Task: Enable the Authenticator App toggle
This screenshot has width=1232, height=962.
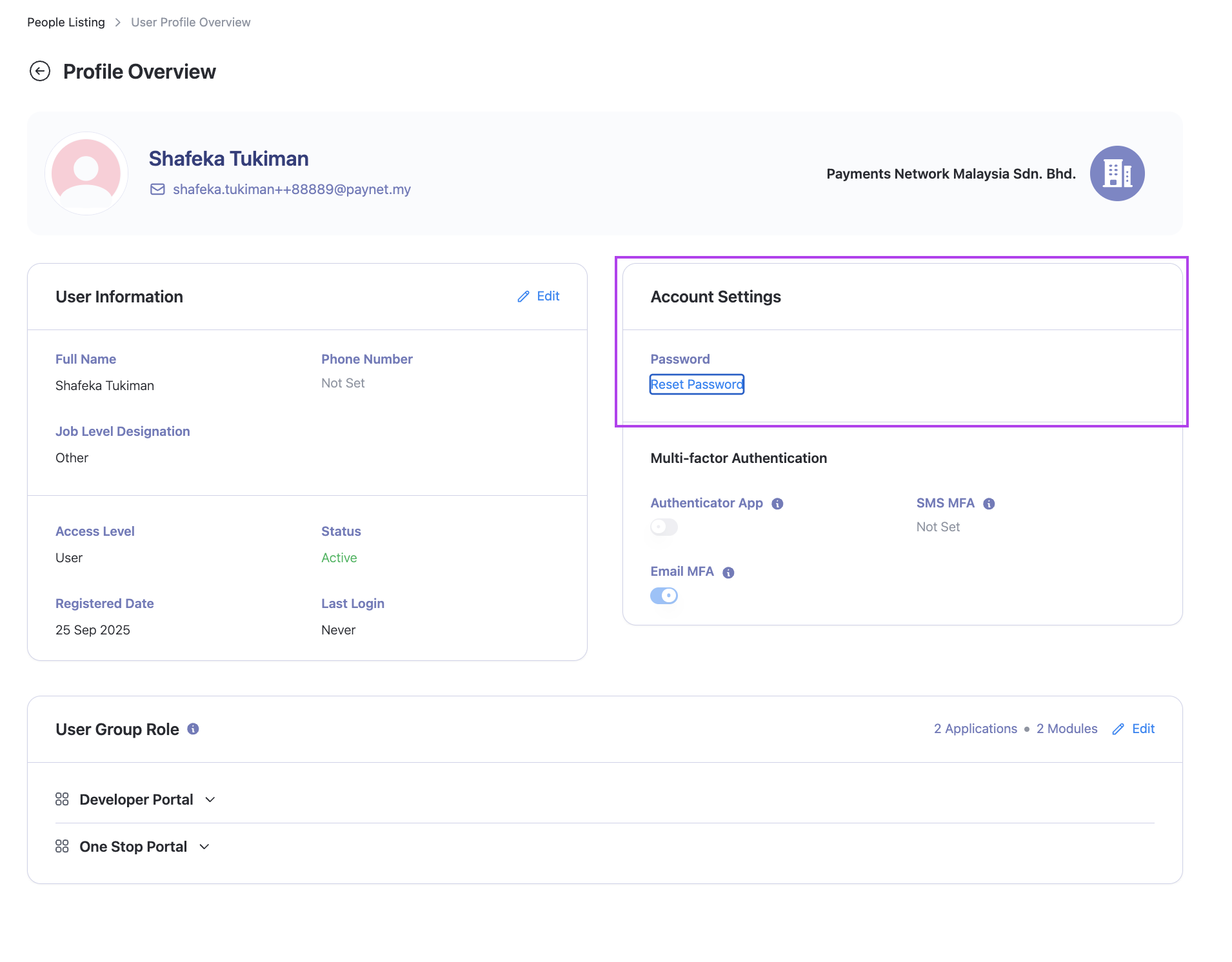Action: pos(664,527)
